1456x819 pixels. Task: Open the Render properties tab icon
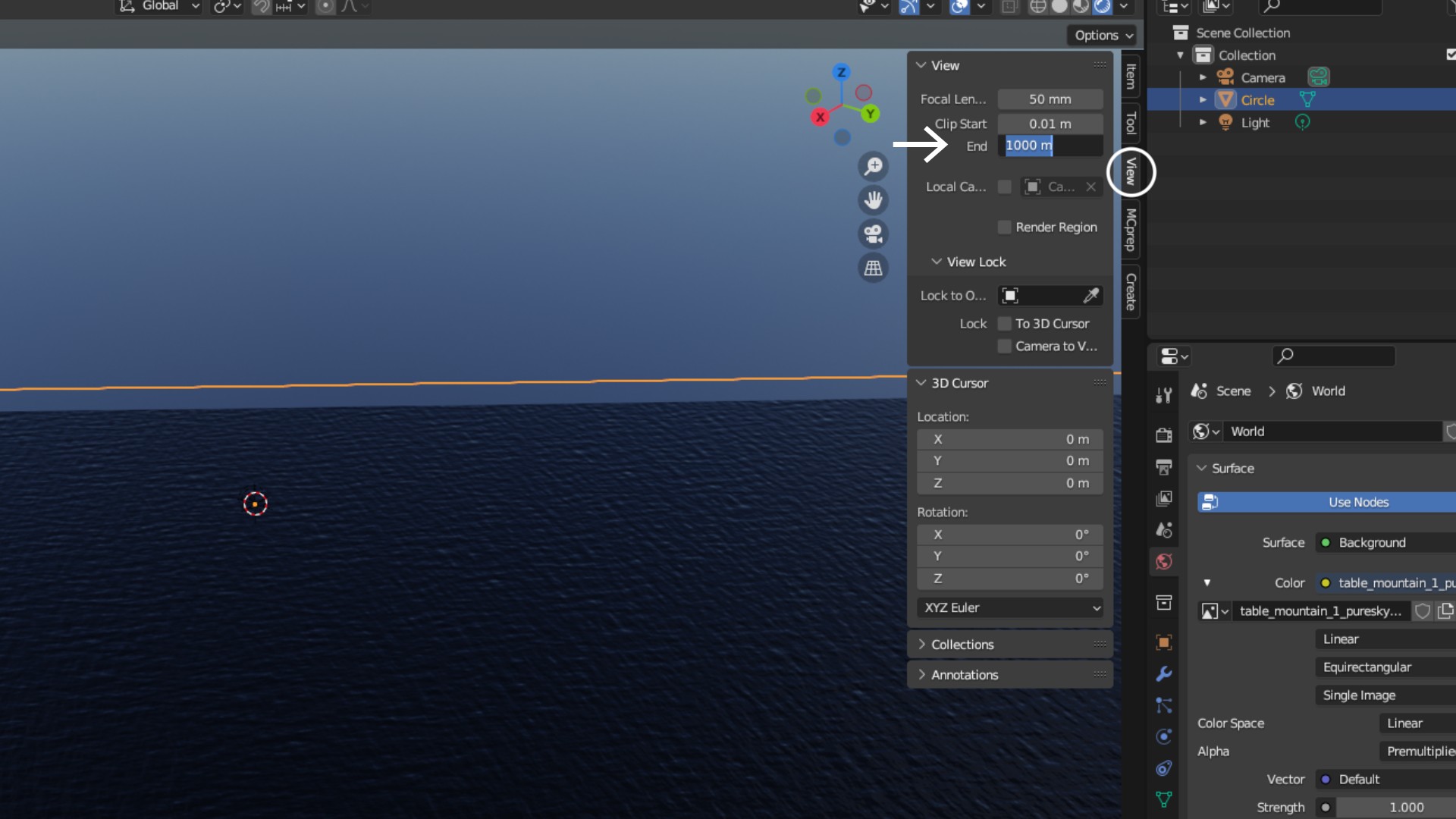click(x=1164, y=435)
